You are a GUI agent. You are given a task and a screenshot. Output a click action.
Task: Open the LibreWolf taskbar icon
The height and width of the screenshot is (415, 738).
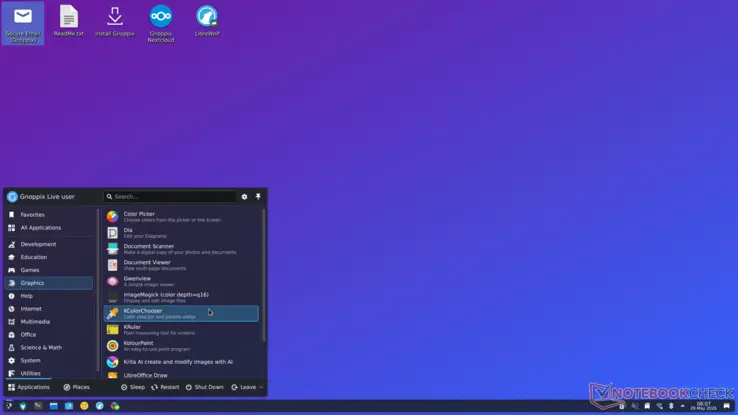pyautogui.click(x=100, y=406)
